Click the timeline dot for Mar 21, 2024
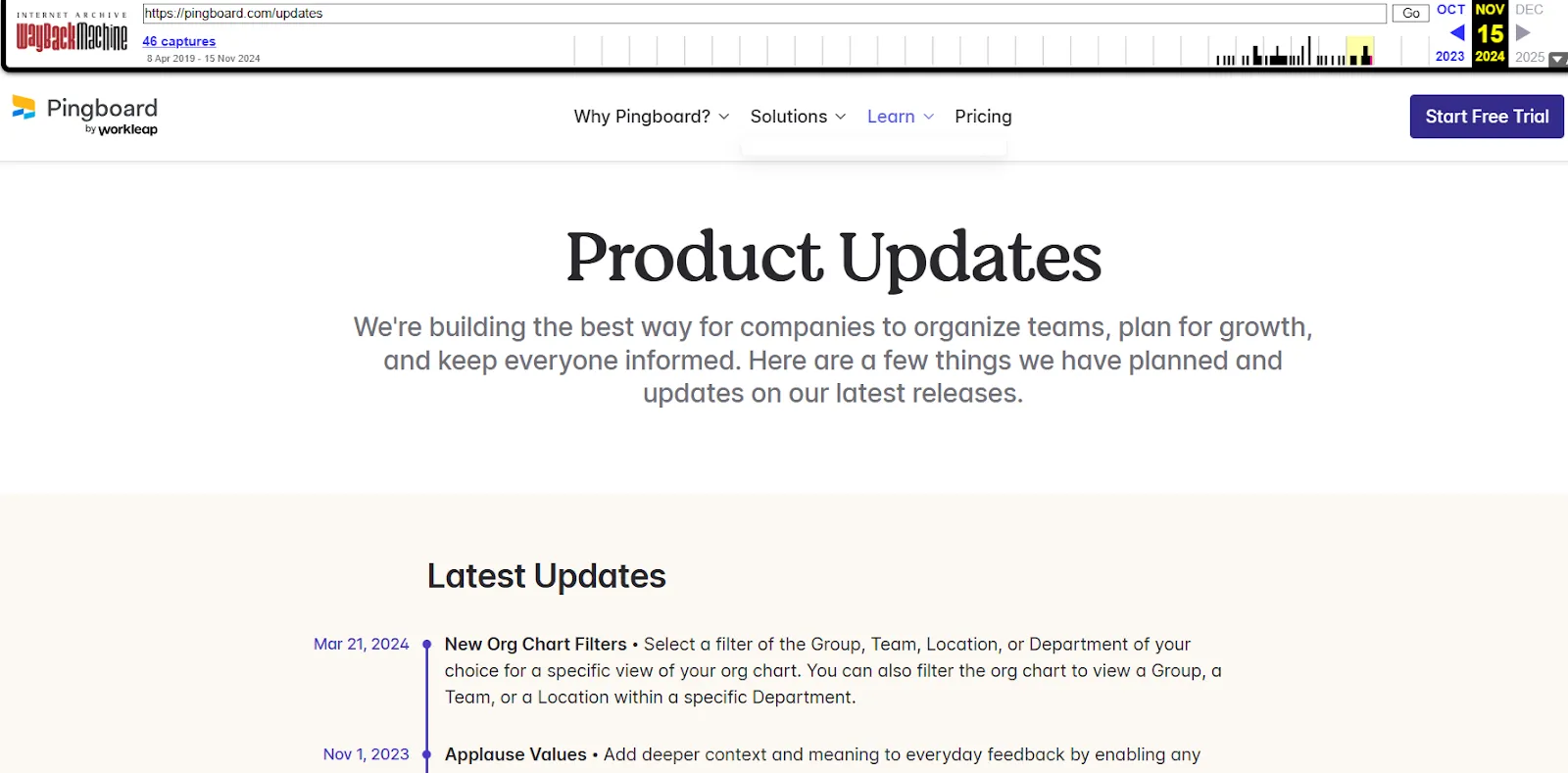 point(427,645)
